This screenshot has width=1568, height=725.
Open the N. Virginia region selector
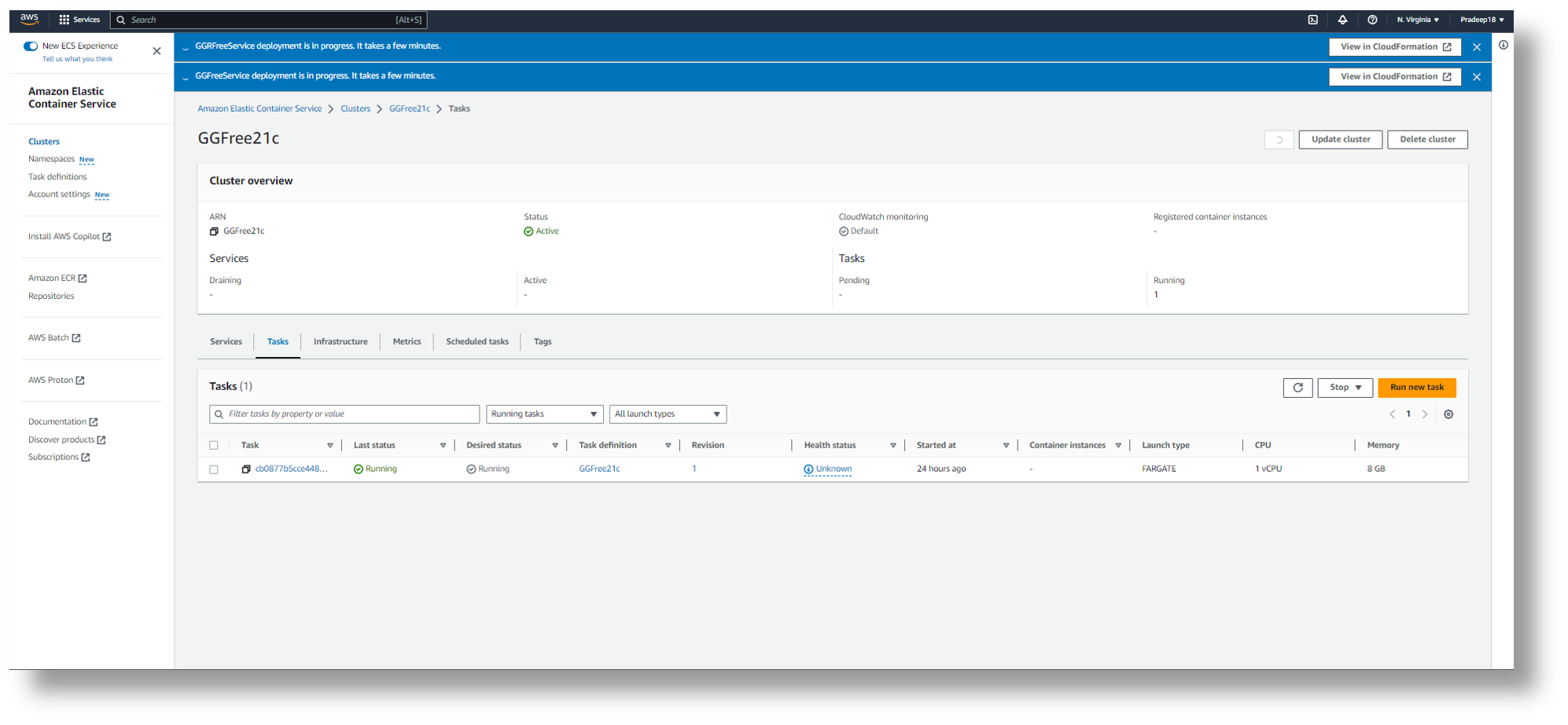1418,20
